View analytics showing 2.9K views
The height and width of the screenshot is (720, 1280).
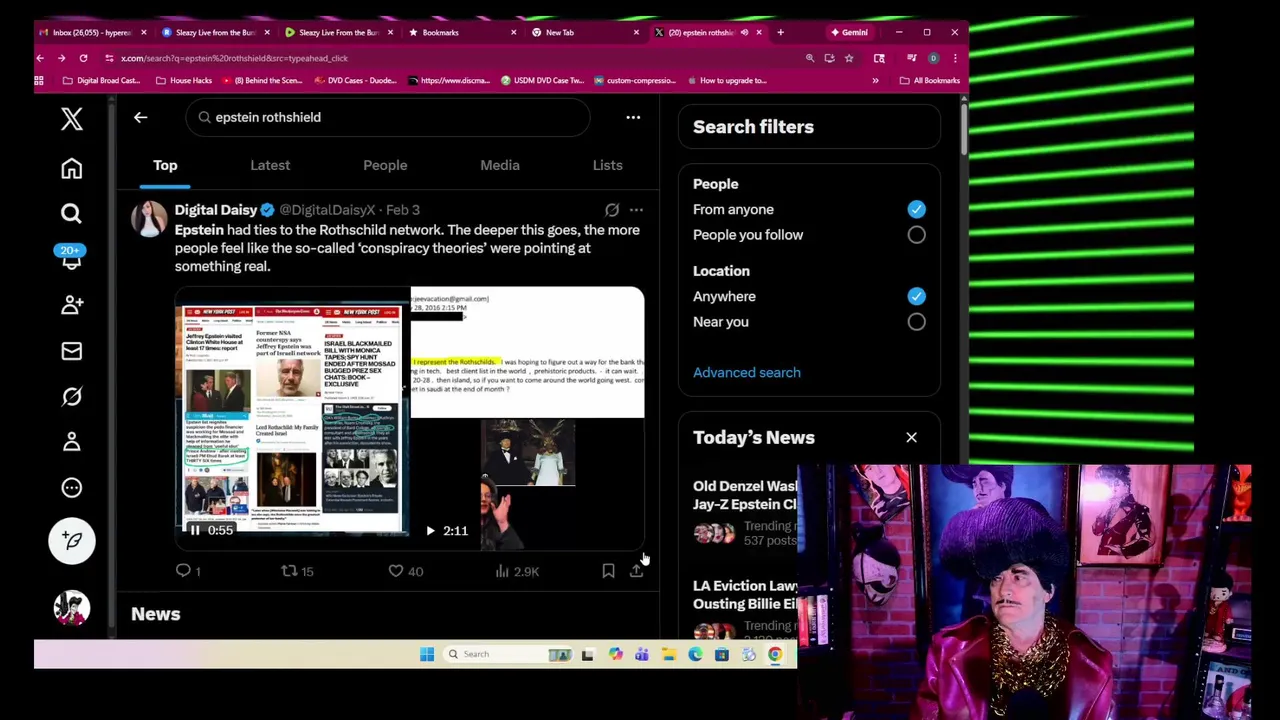517,571
